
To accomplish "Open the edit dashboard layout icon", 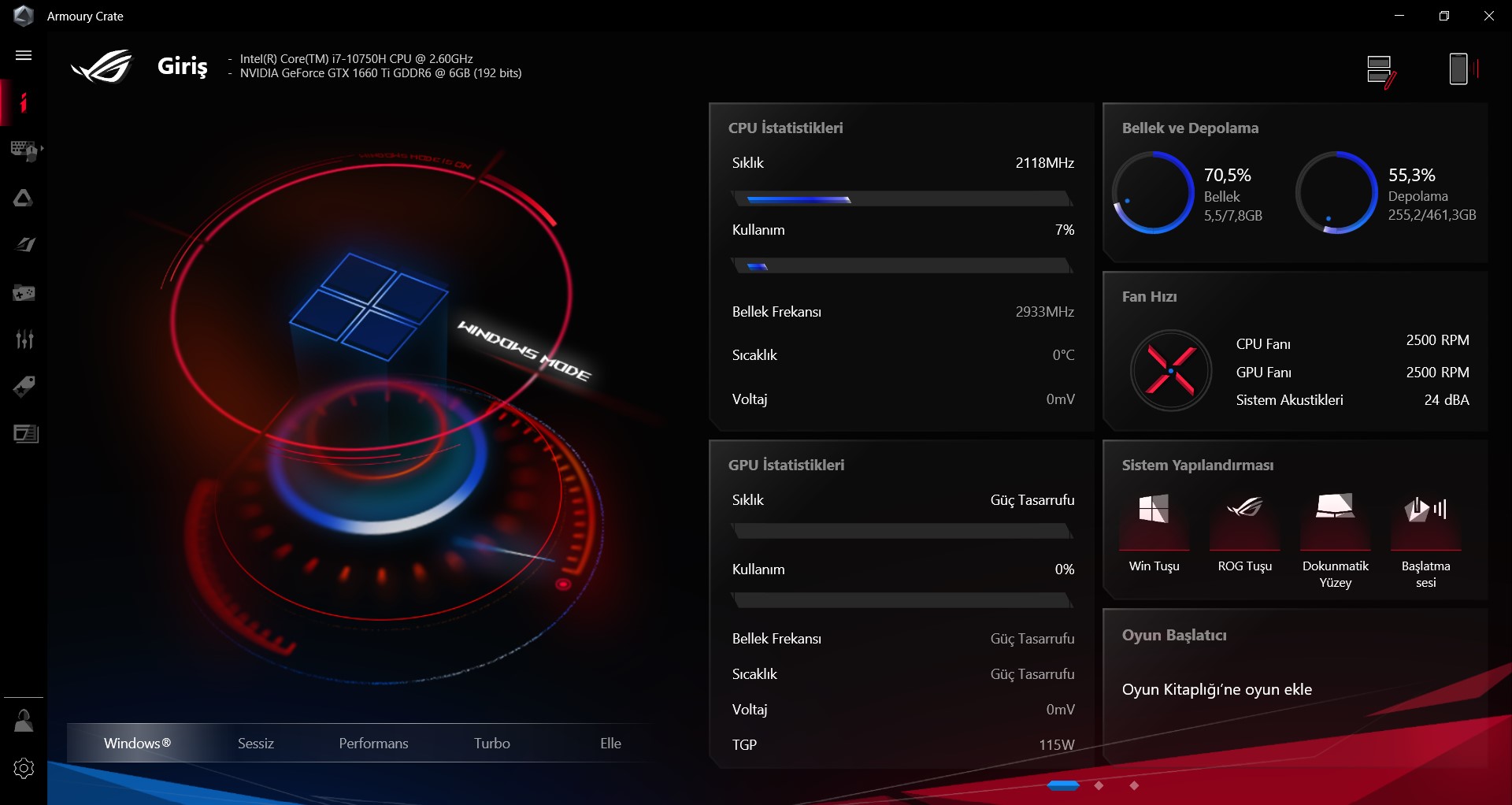I will point(1380,71).
